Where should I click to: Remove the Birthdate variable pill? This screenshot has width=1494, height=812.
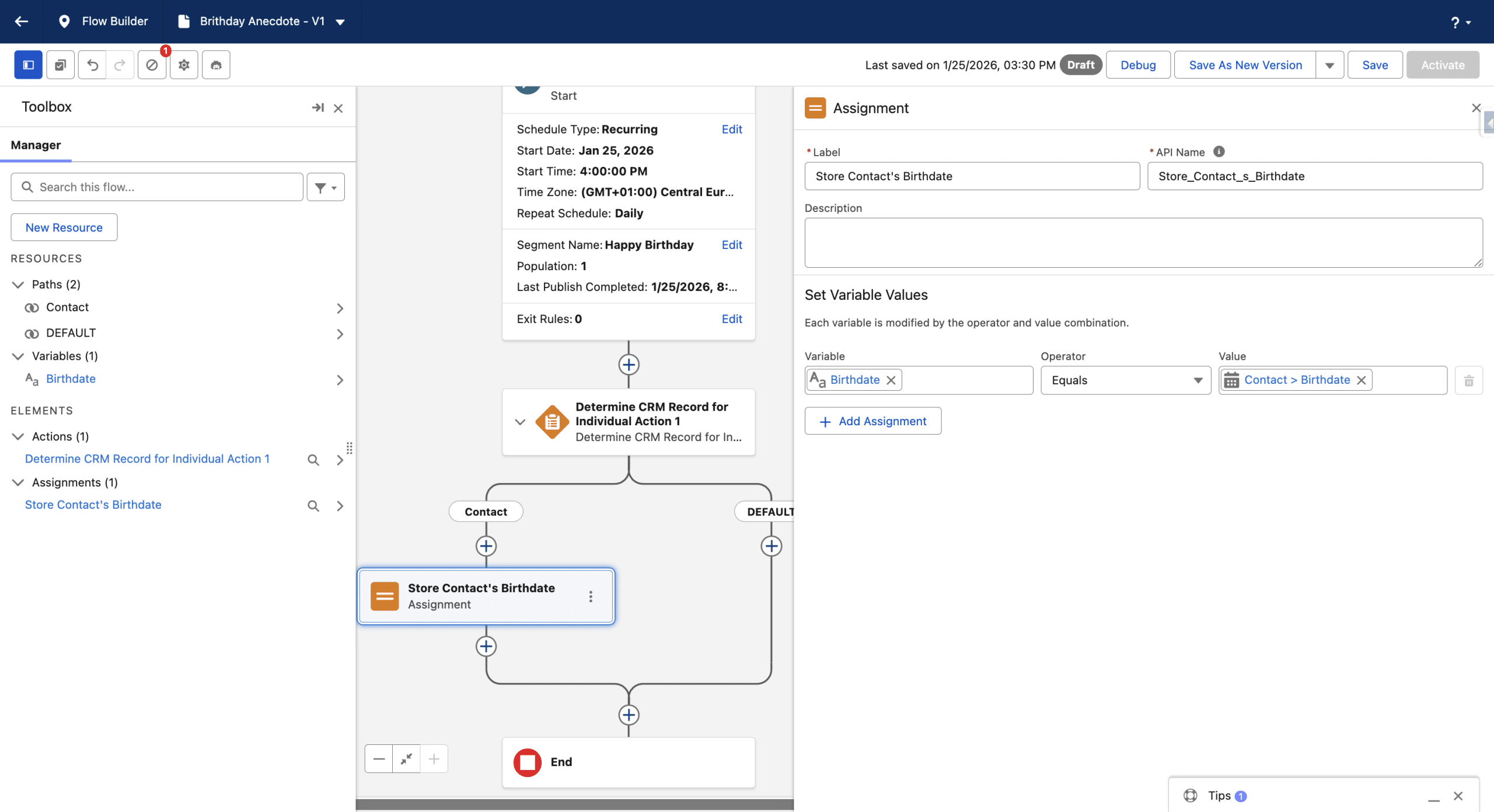(891, 380)
